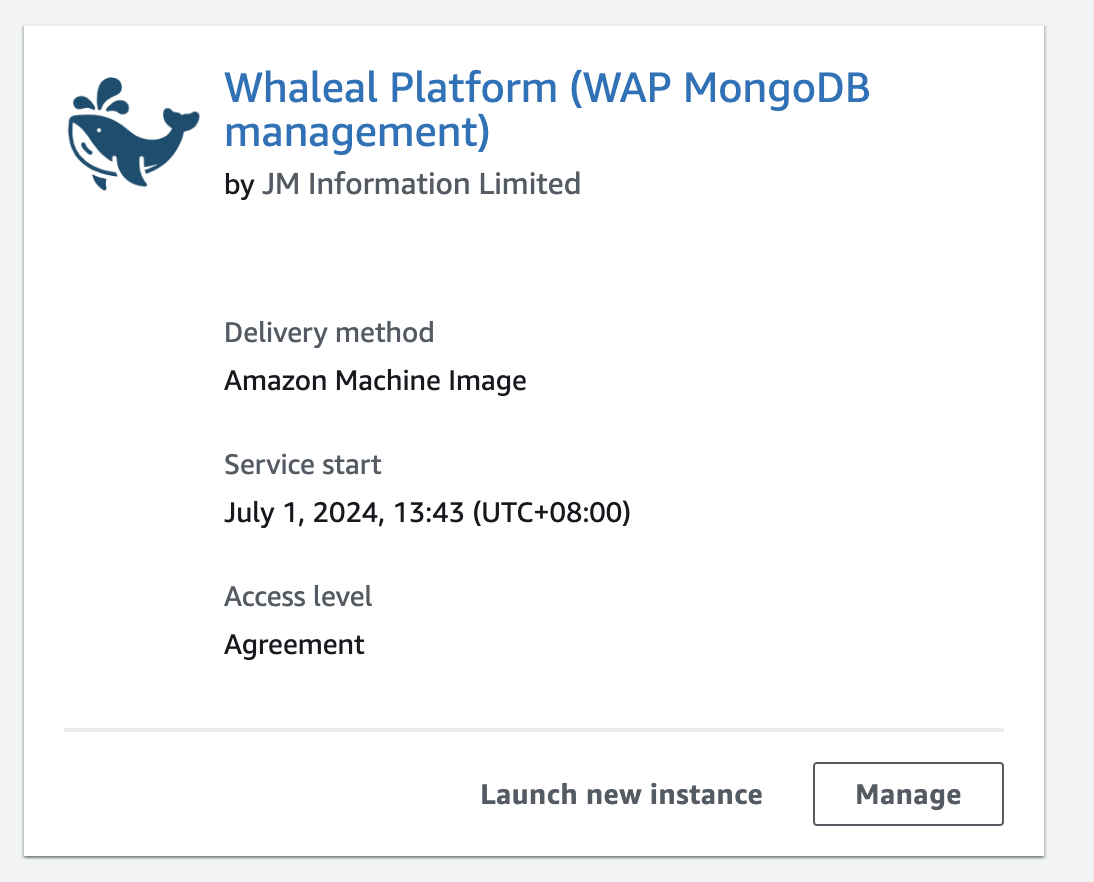This screenshot has width=1094, height=882.
Task: Click the "by" text before the vendor name
Action: 239,185
